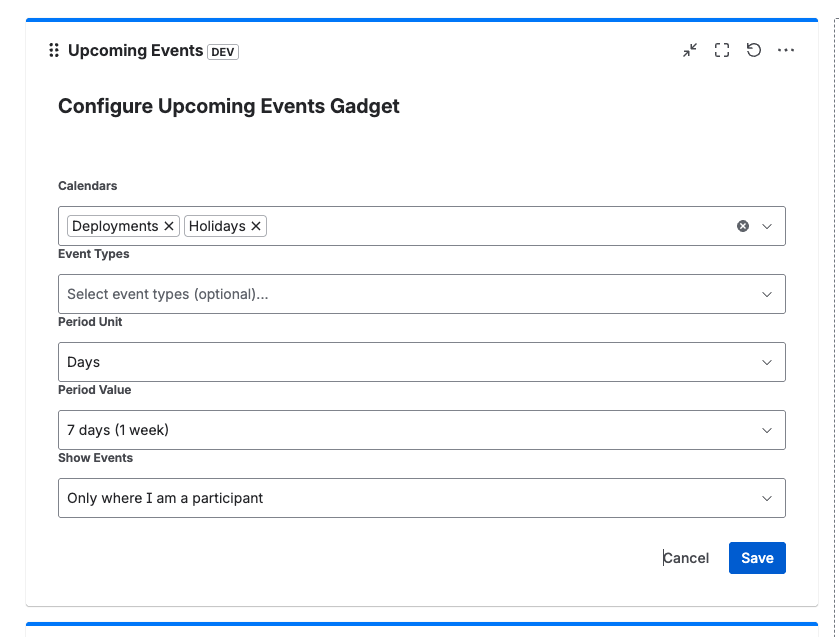
Task: Open the Calendars dropdown chevron
Action: click(768, 226)
